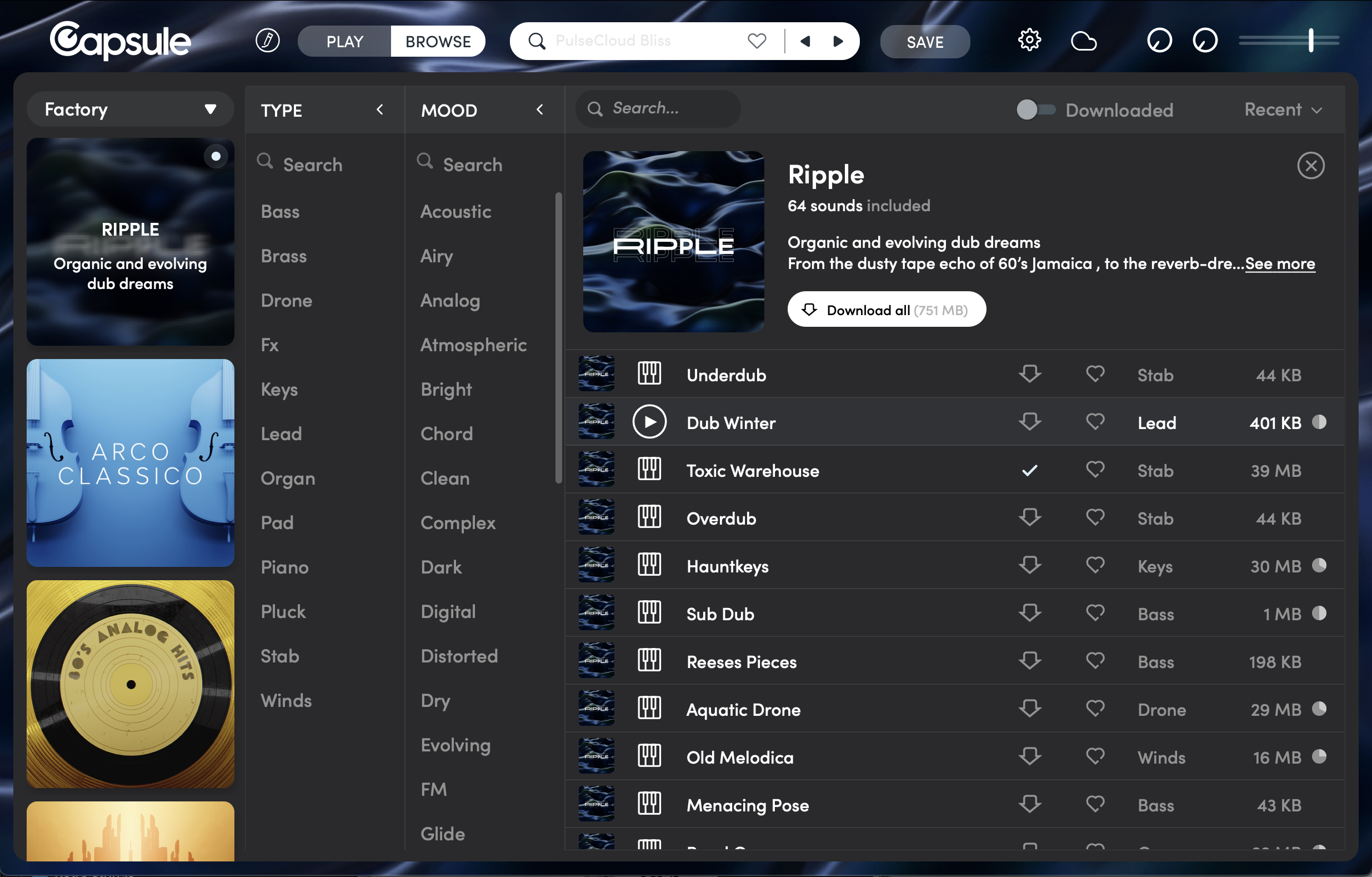1372x877 pixels.
Task: Click the pencil edit icon beside PLAY
Action: pos(267,41)
